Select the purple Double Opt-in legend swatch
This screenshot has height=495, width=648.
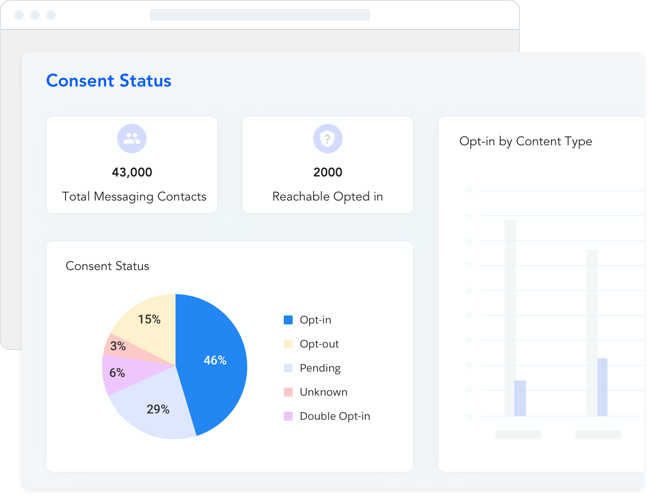288,416
